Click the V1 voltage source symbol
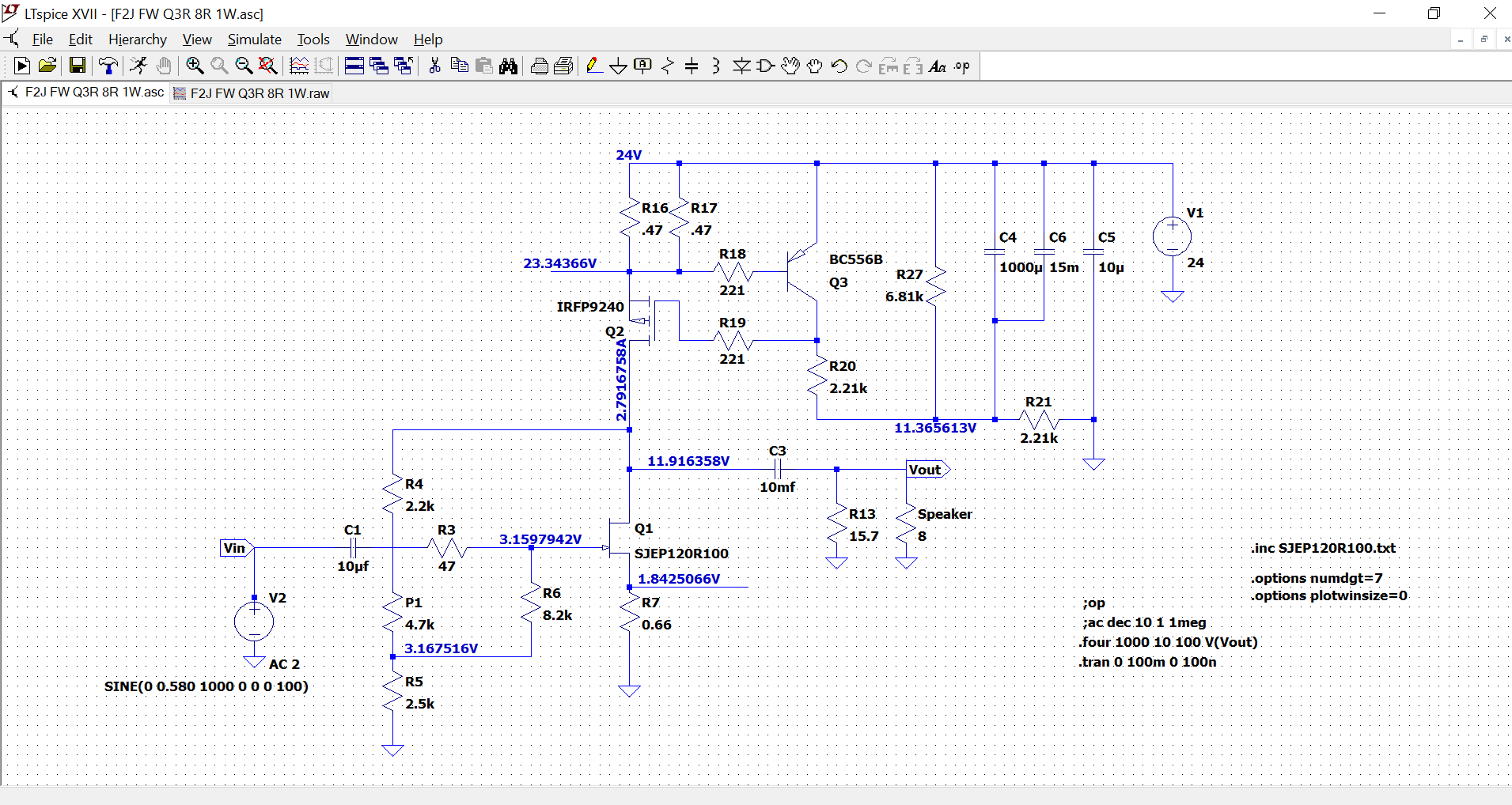1512x805 pixels. click(x=1172, y=236)
